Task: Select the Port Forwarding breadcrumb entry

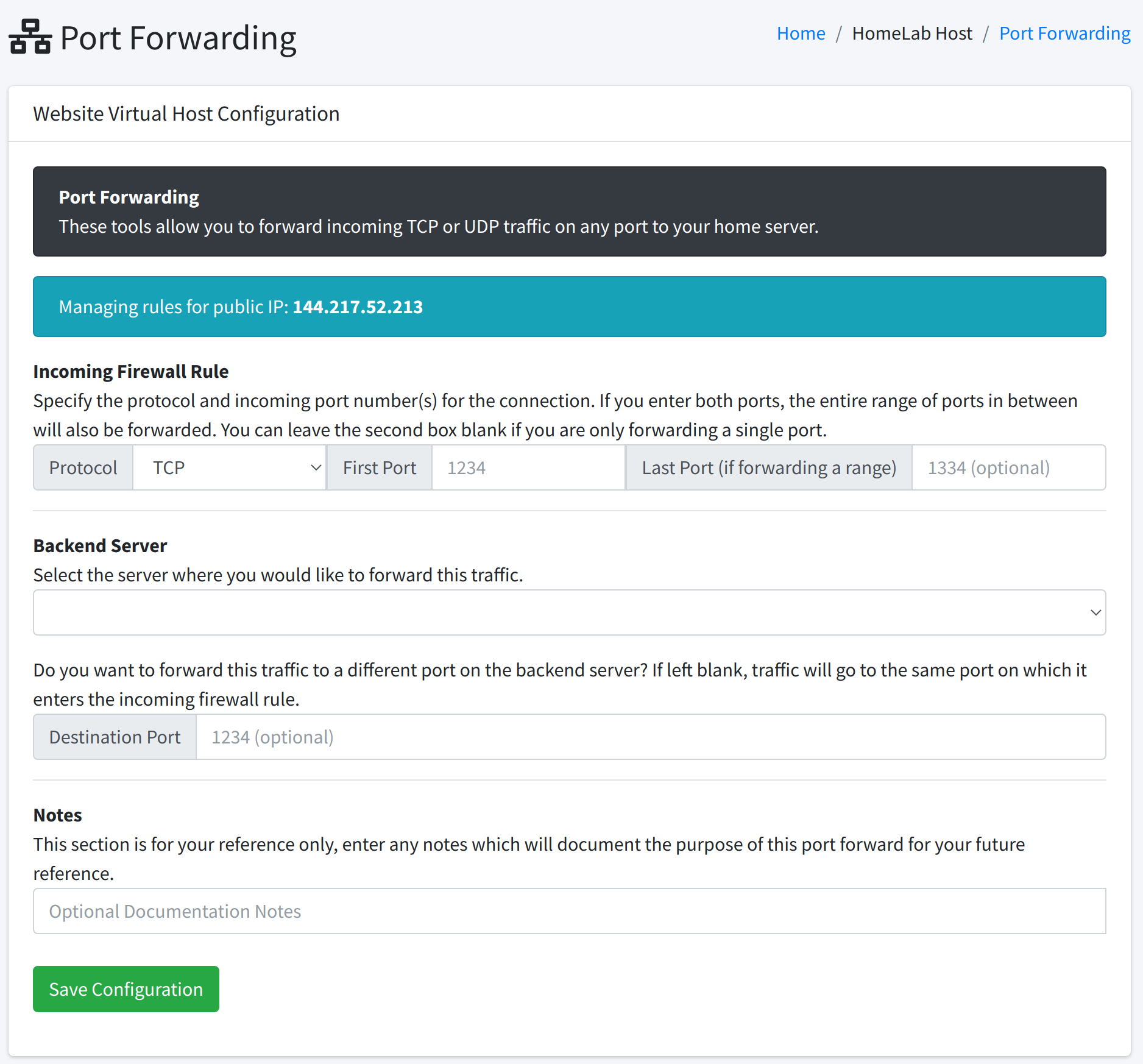Action: pos(1064,33)
